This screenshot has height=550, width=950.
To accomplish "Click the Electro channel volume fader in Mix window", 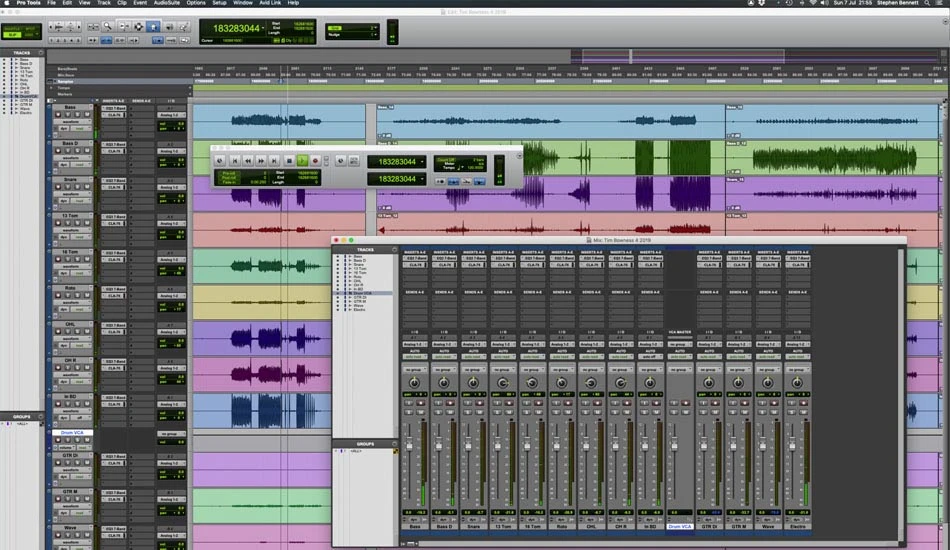I will click(792, 446).
